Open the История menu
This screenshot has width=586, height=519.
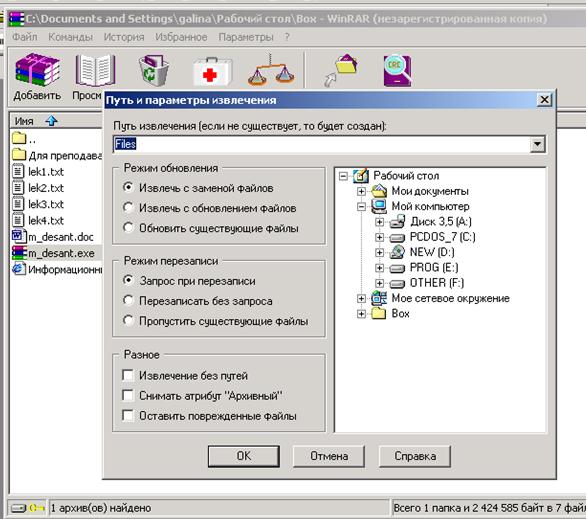coord(124,37)
